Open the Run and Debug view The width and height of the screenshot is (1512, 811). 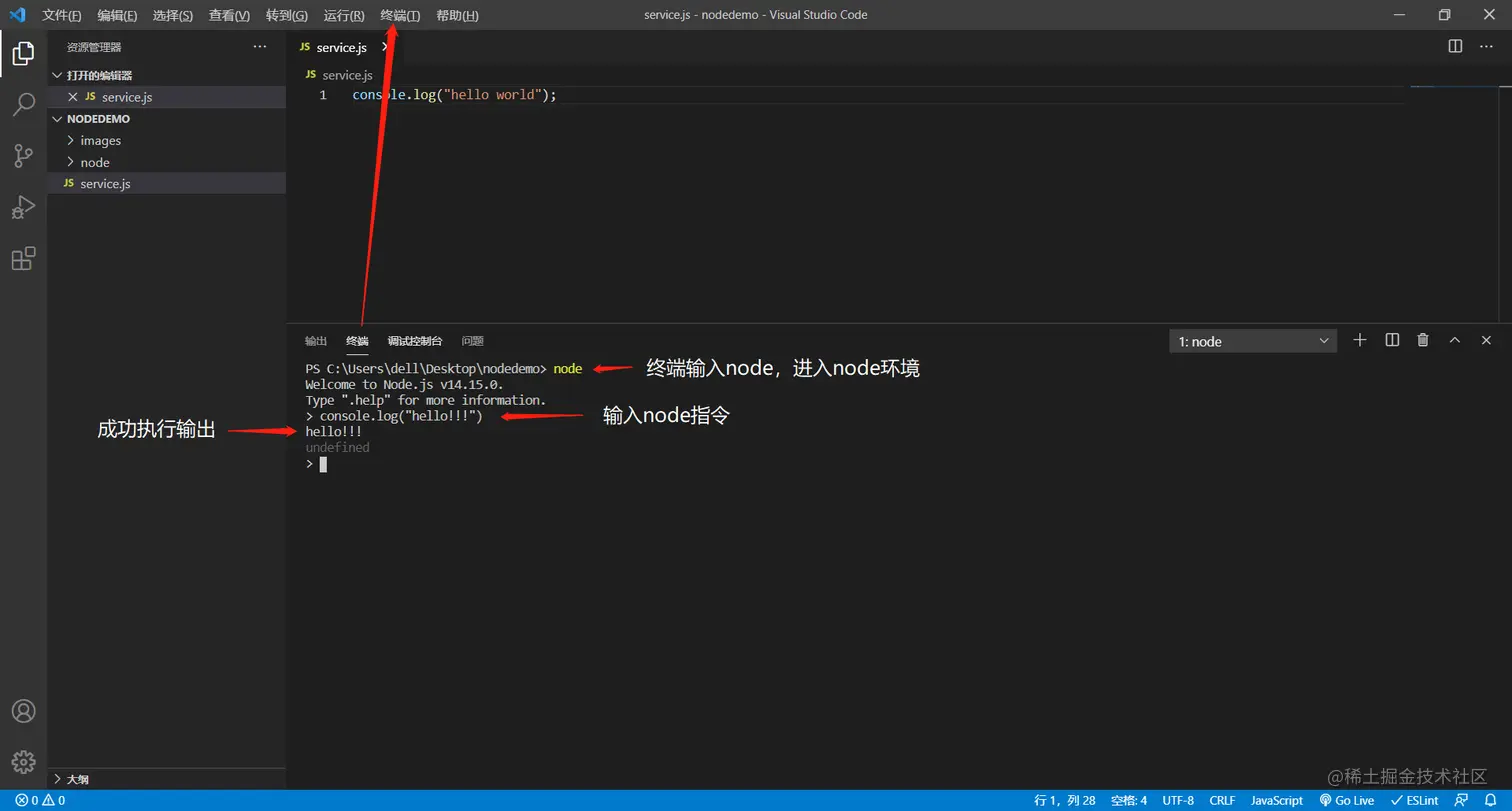tap(23, 207)
